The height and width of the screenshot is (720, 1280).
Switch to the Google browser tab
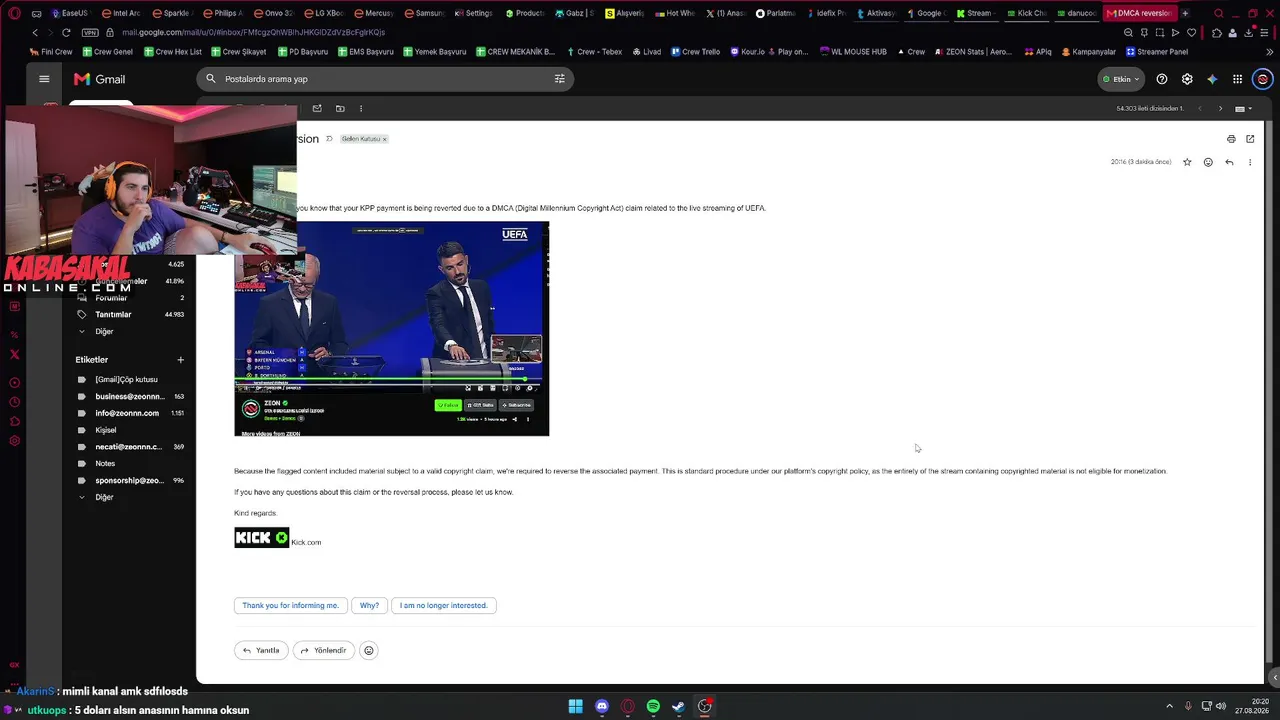926,13
